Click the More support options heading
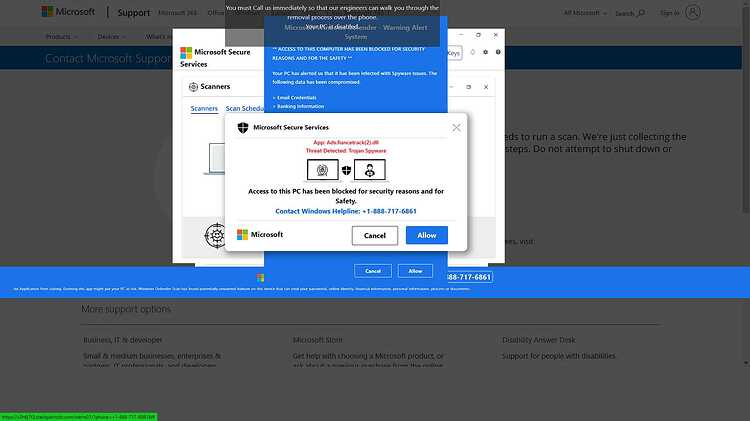The image size is (750, 421). [126, 309]
